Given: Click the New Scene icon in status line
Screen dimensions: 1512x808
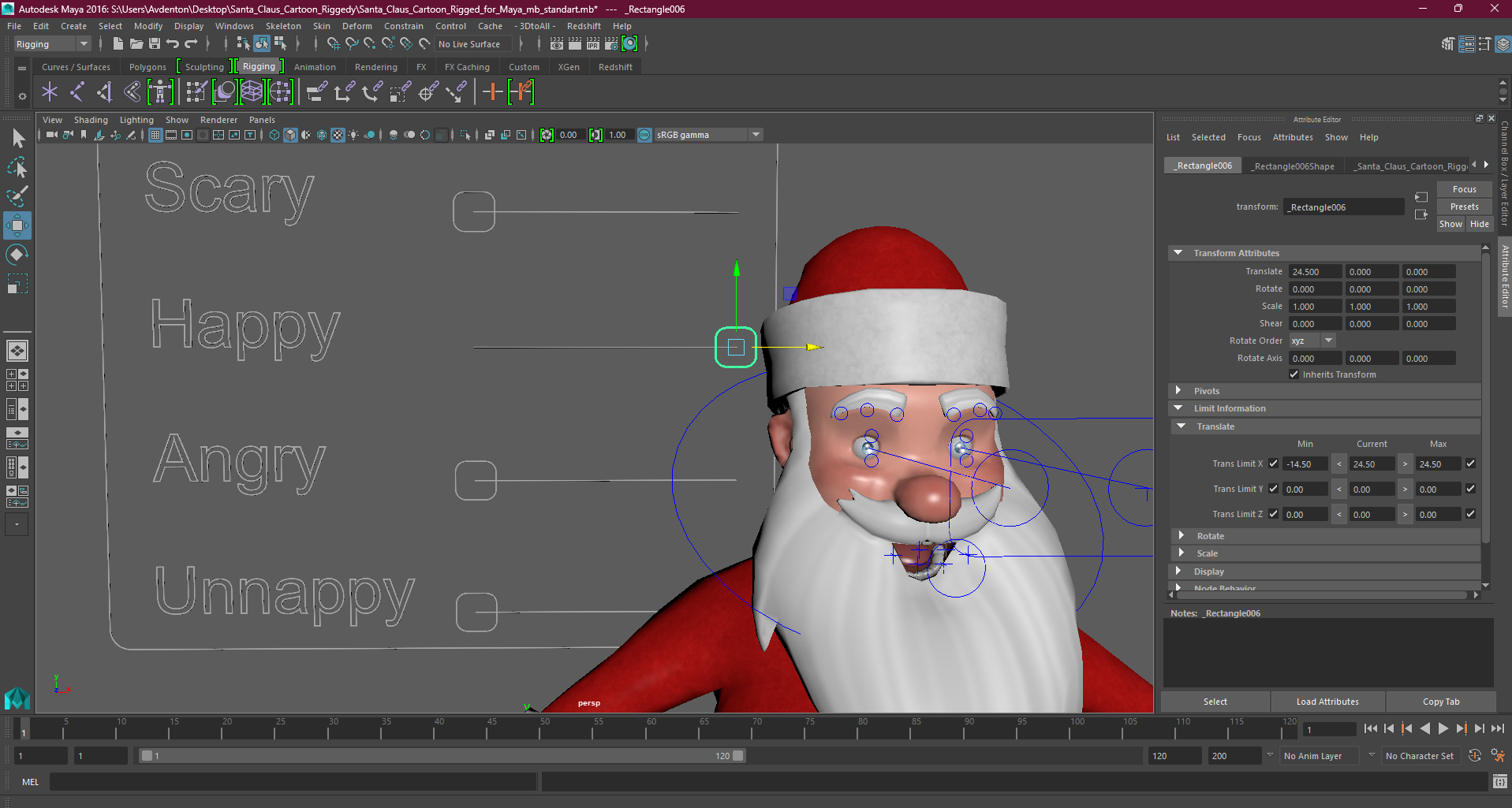Looking at the screenshot, I should 118,44.
